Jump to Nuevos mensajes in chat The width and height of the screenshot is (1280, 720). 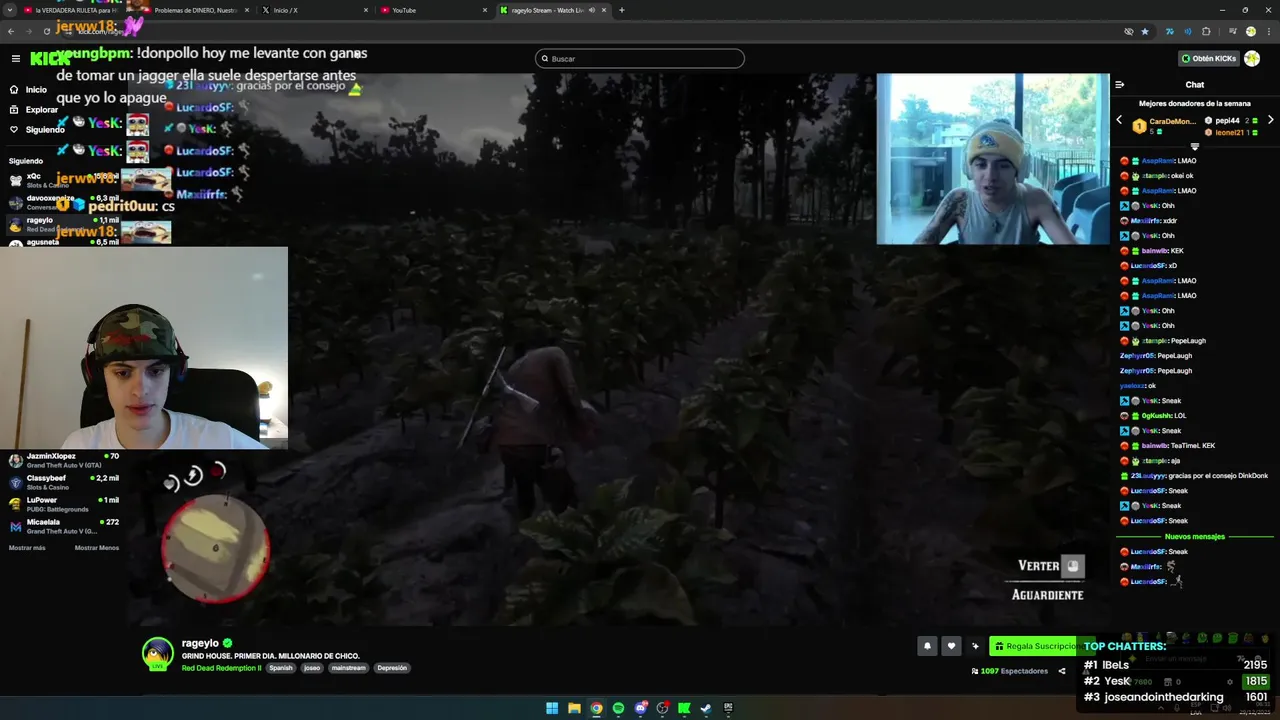point(1194,537)
